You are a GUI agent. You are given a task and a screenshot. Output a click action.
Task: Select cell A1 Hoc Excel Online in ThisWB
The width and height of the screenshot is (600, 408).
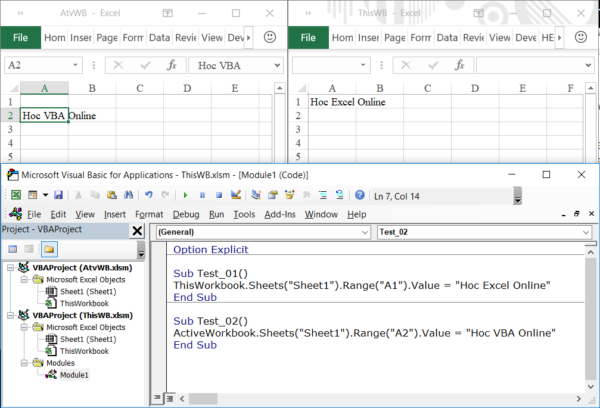pos(332,102)
